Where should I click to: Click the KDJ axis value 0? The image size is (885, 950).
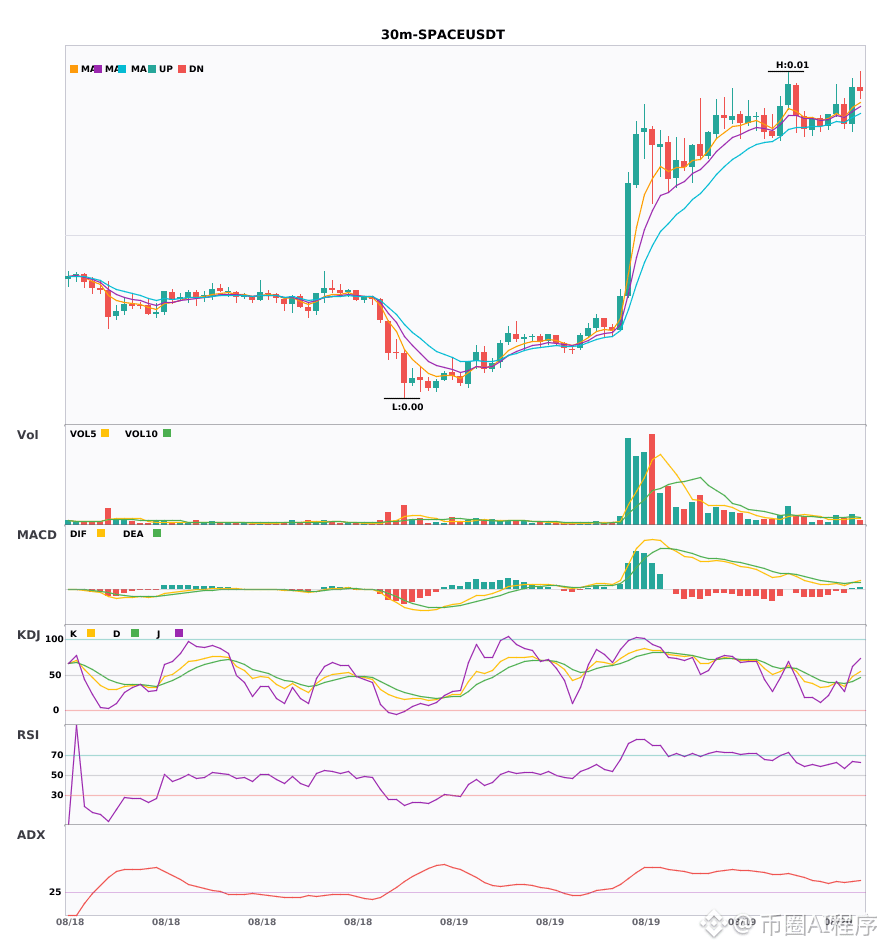pyautogui.click(x=56, y=710)
